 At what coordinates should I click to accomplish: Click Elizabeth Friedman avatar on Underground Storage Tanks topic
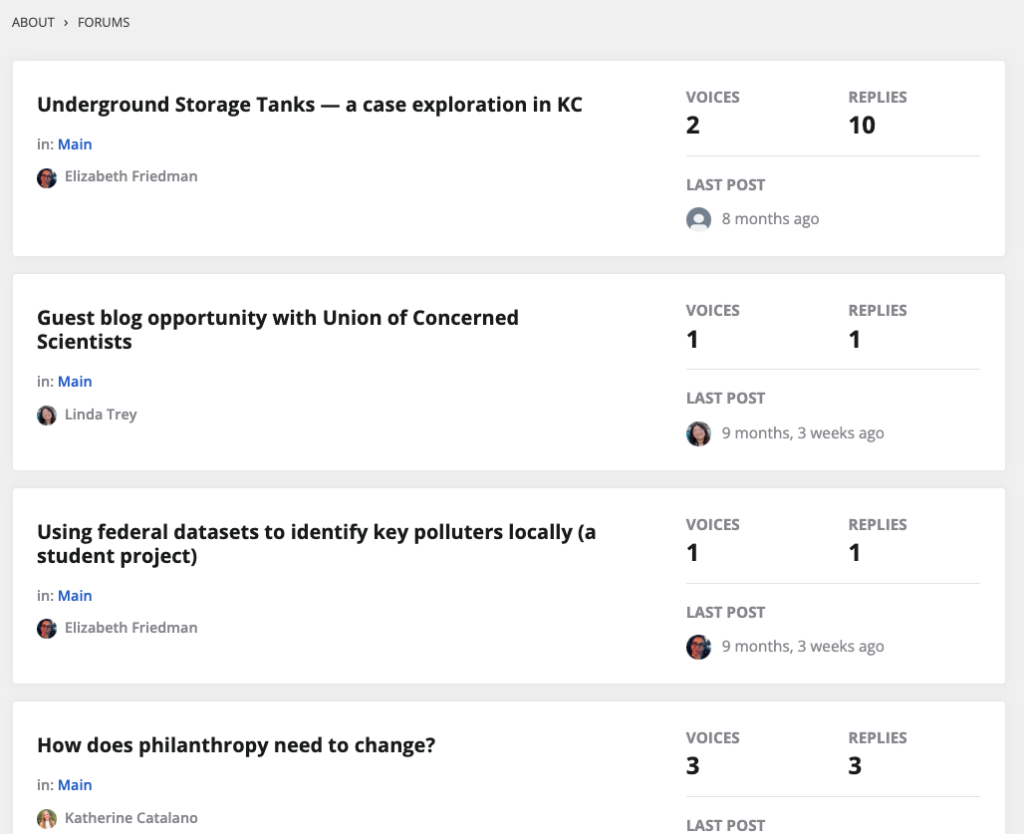(47, 178)
